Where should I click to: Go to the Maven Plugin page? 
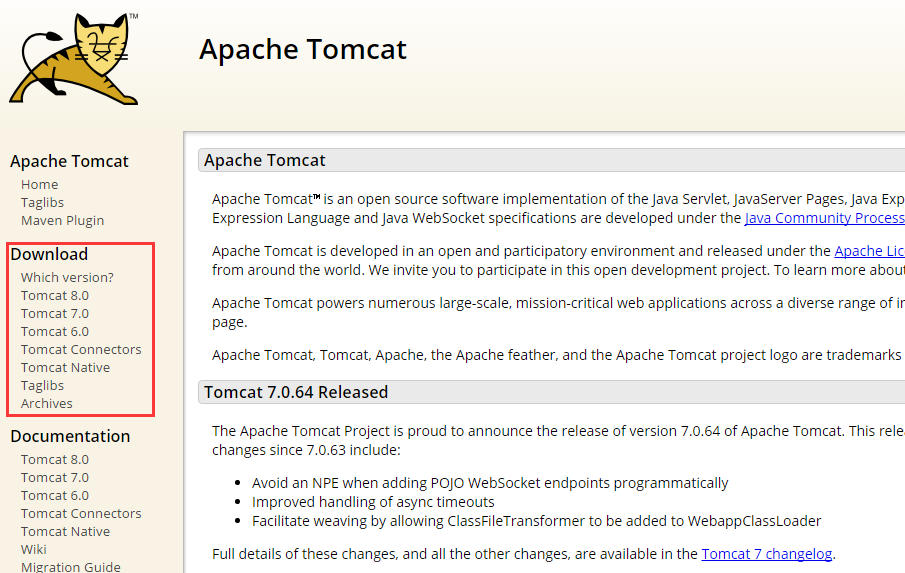pos(62,220)
